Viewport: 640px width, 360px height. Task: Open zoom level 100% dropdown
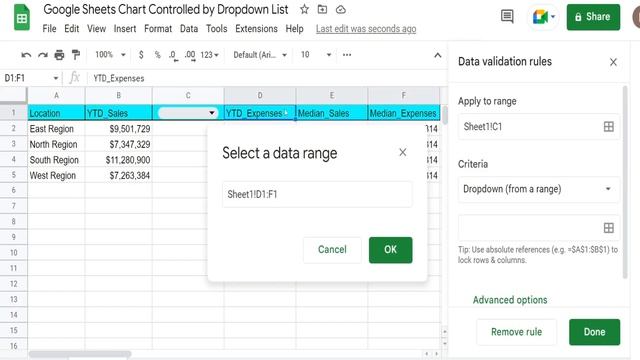click(110, 55)
